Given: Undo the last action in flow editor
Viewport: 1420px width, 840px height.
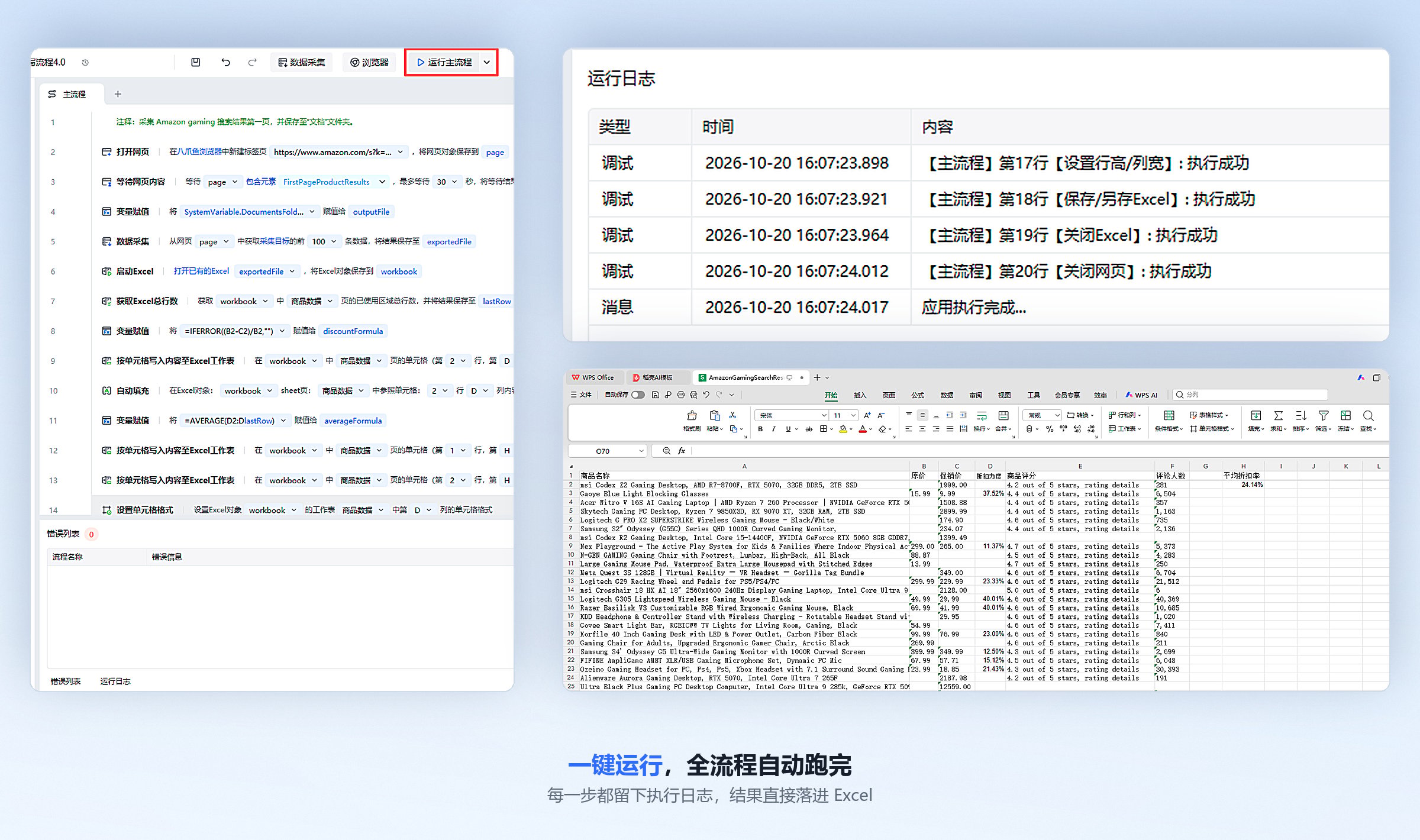Looking at the screenshot, I should pyautogui.click(x=225, y=62).
